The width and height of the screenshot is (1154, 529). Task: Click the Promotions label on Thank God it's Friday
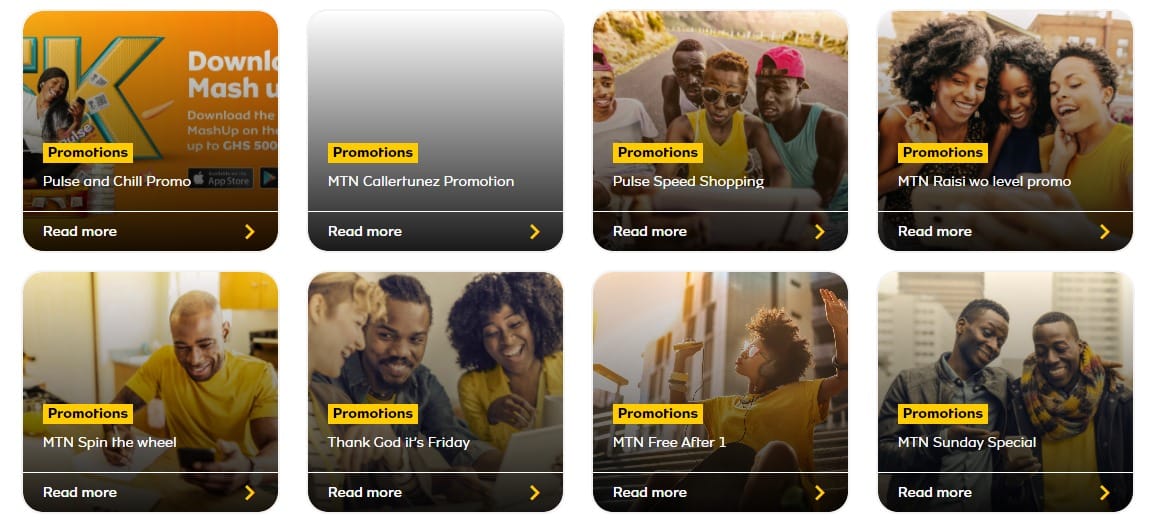372,413
